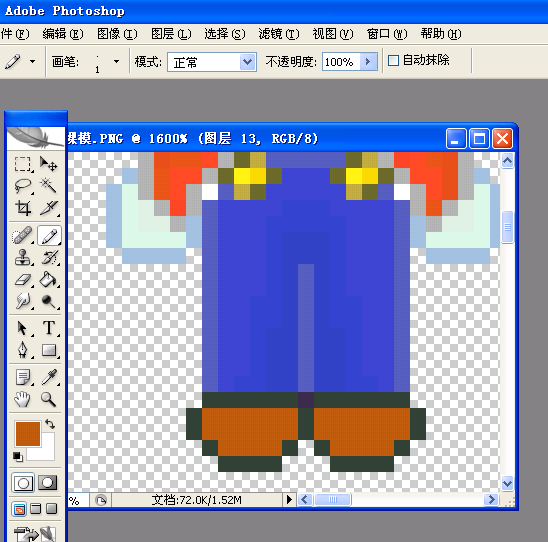Switch to Standard edit mode
Viewport: 548px width, 542px height.
23,483
